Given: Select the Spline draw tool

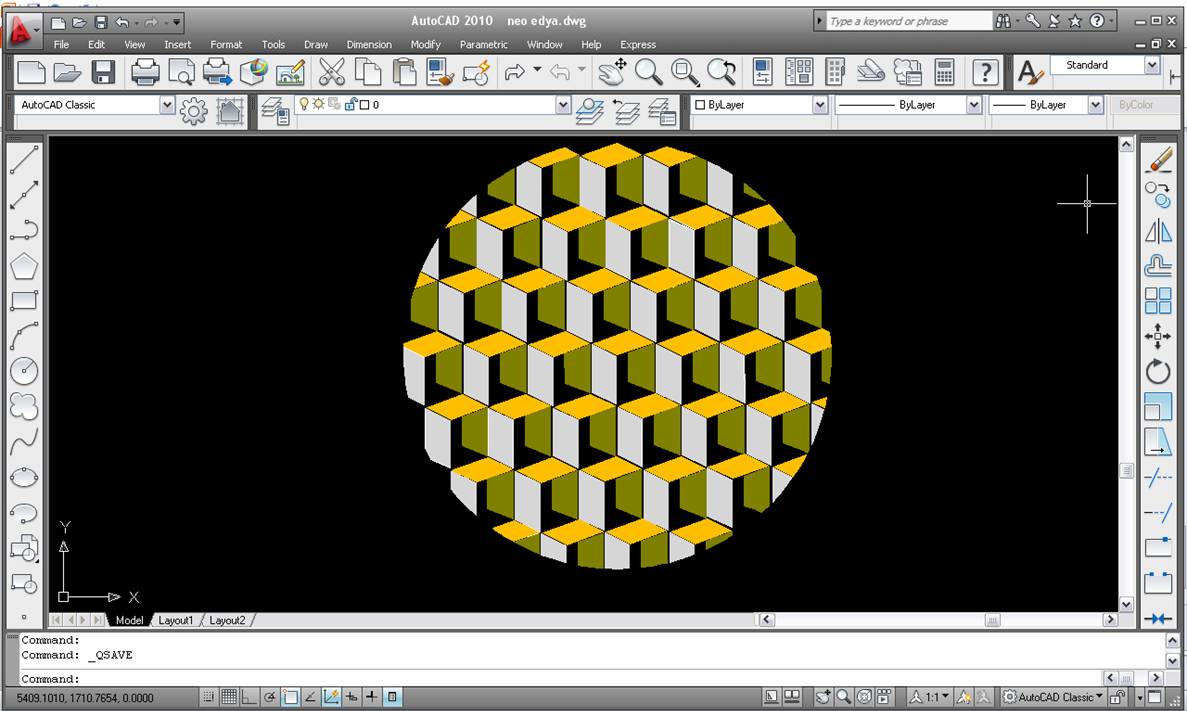Looking at the screenshot, I should click(x=23, y=441).
